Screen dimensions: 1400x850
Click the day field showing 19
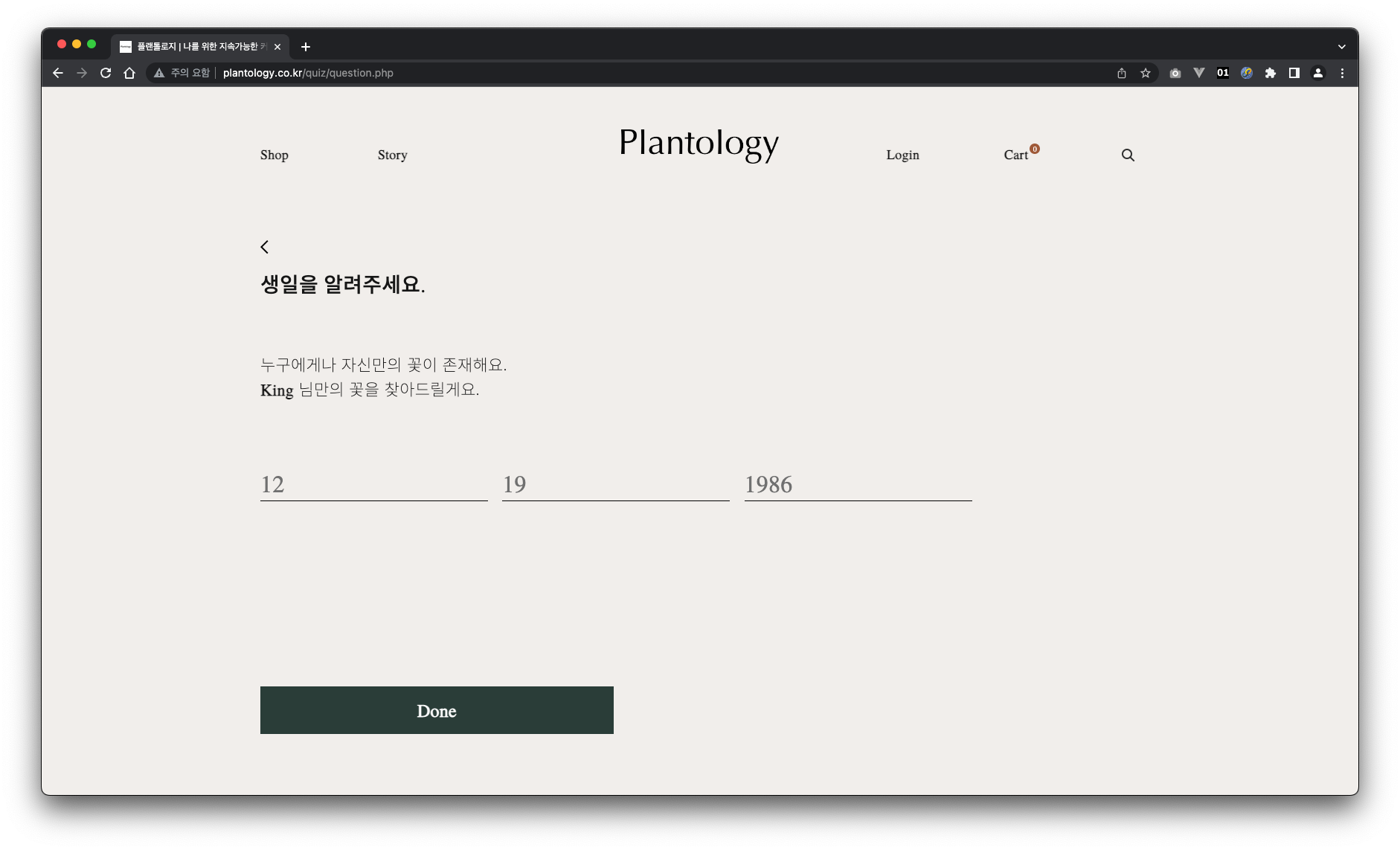(x=615, y=484)
